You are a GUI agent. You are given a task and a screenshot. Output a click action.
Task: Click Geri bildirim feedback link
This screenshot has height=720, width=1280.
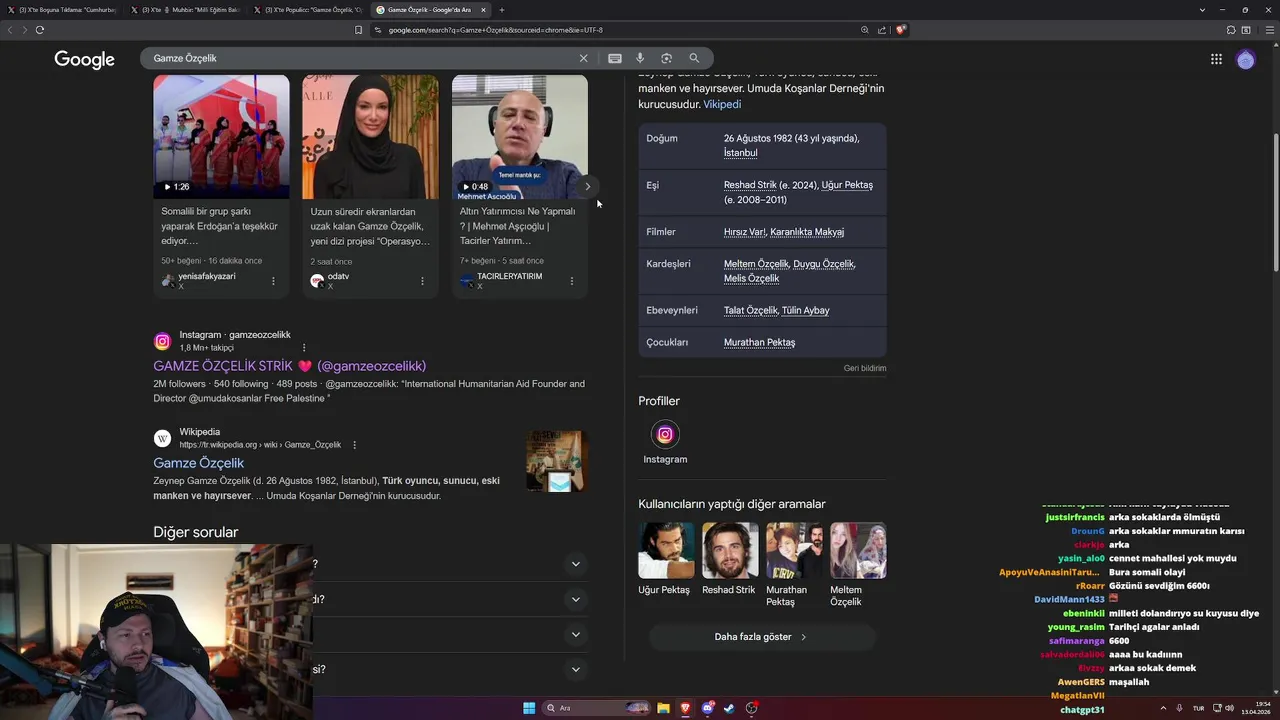(865, 368)
